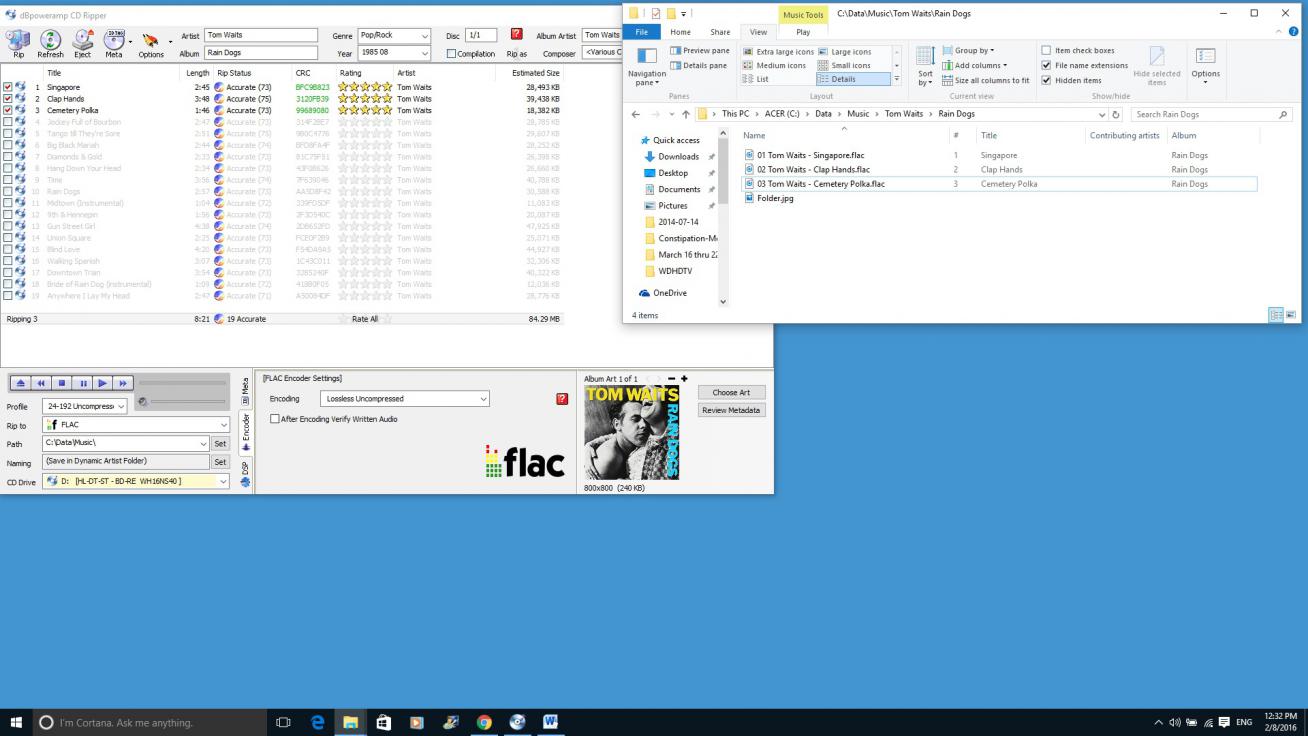Toggle File name extensions checkbox
Screen dimensions: 1308x736
point(1046,66)
